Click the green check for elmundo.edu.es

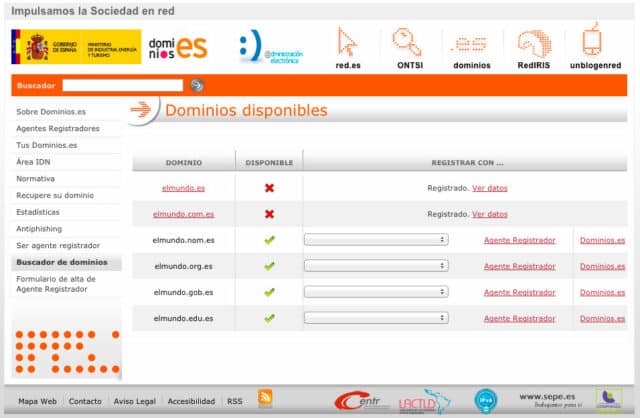(x=269, y=318)
